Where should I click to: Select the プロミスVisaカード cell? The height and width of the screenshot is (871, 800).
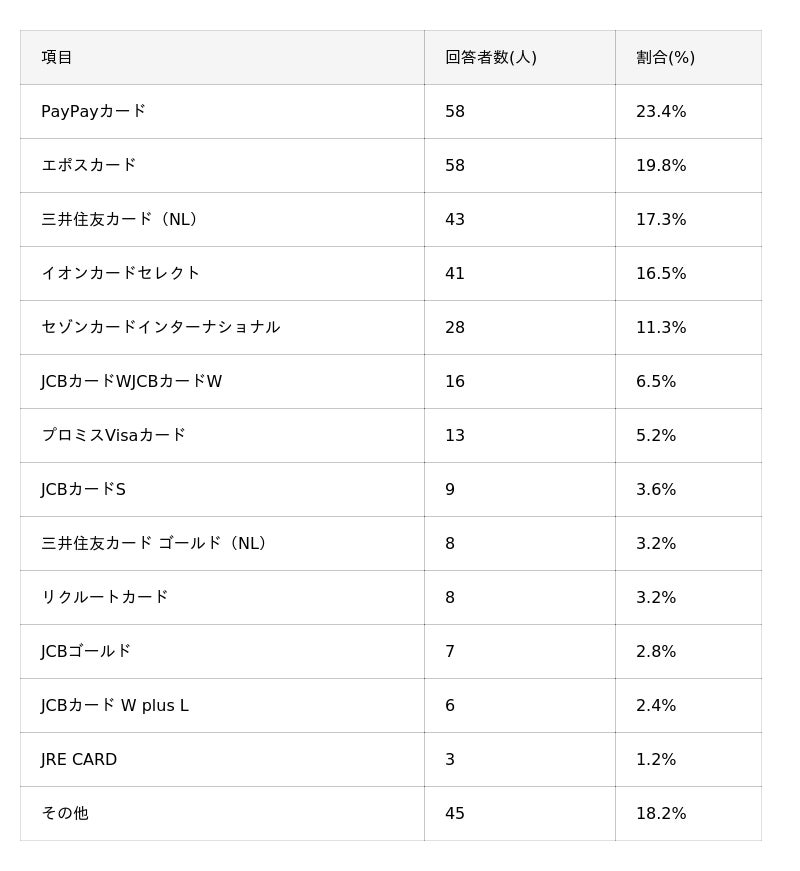[x=113, y=435]
